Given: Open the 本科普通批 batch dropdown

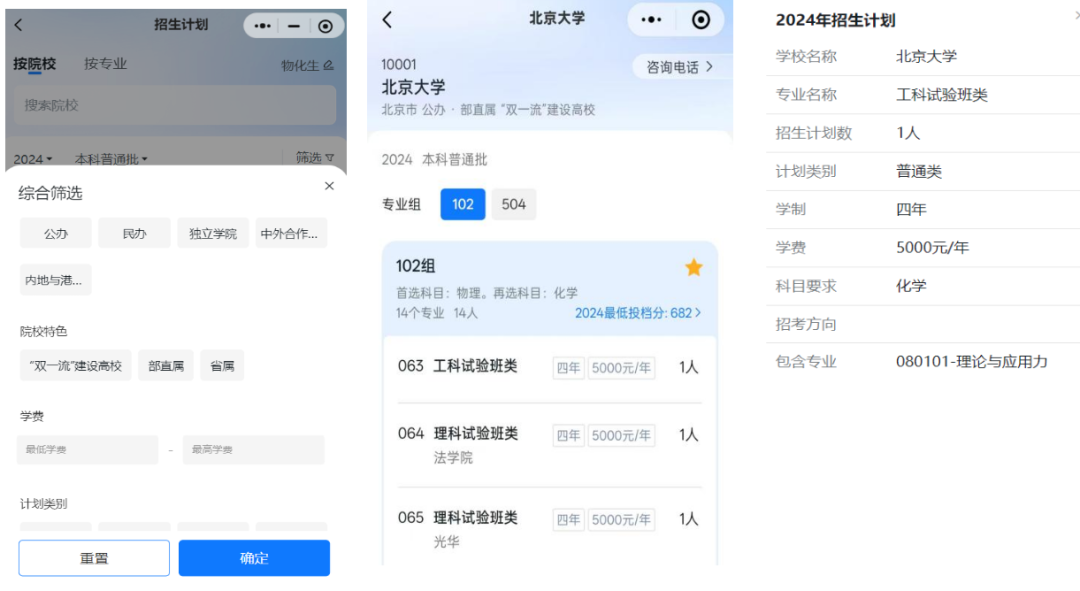Looking at the screenshot, I should pos(111,159).
